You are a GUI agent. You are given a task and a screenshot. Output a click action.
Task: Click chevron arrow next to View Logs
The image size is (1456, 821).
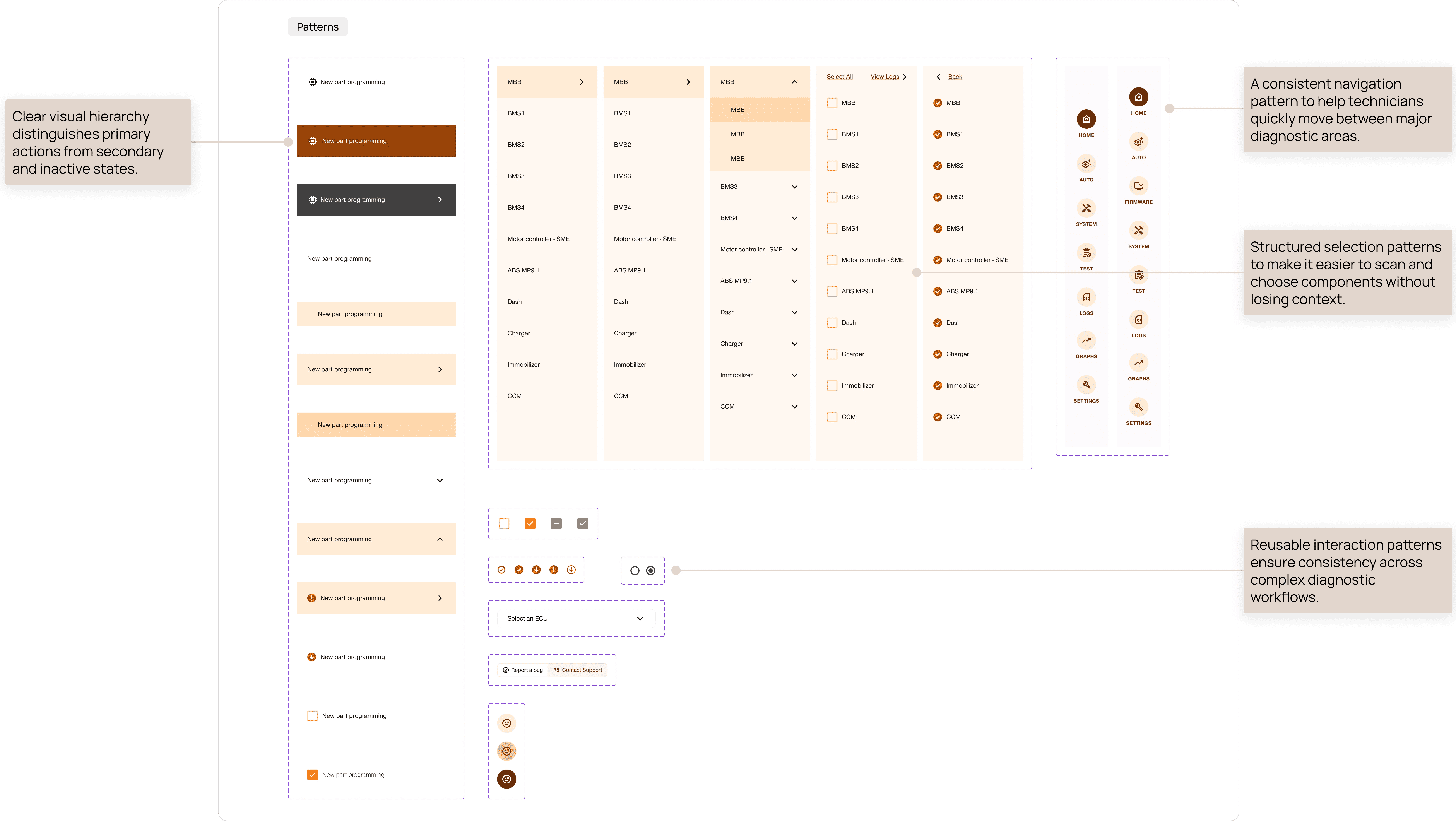click(x=905, y=77)
